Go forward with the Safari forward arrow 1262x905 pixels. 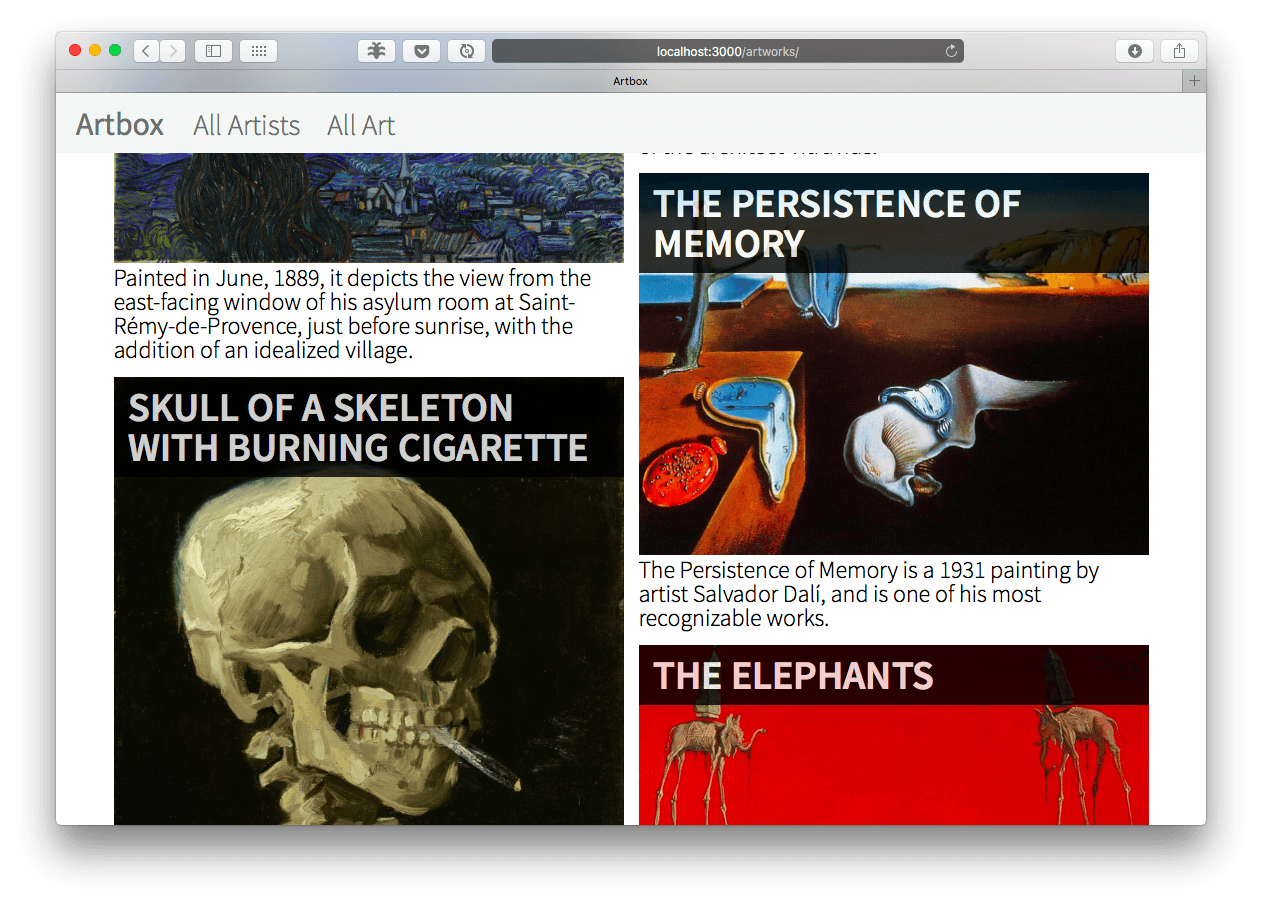172,51
